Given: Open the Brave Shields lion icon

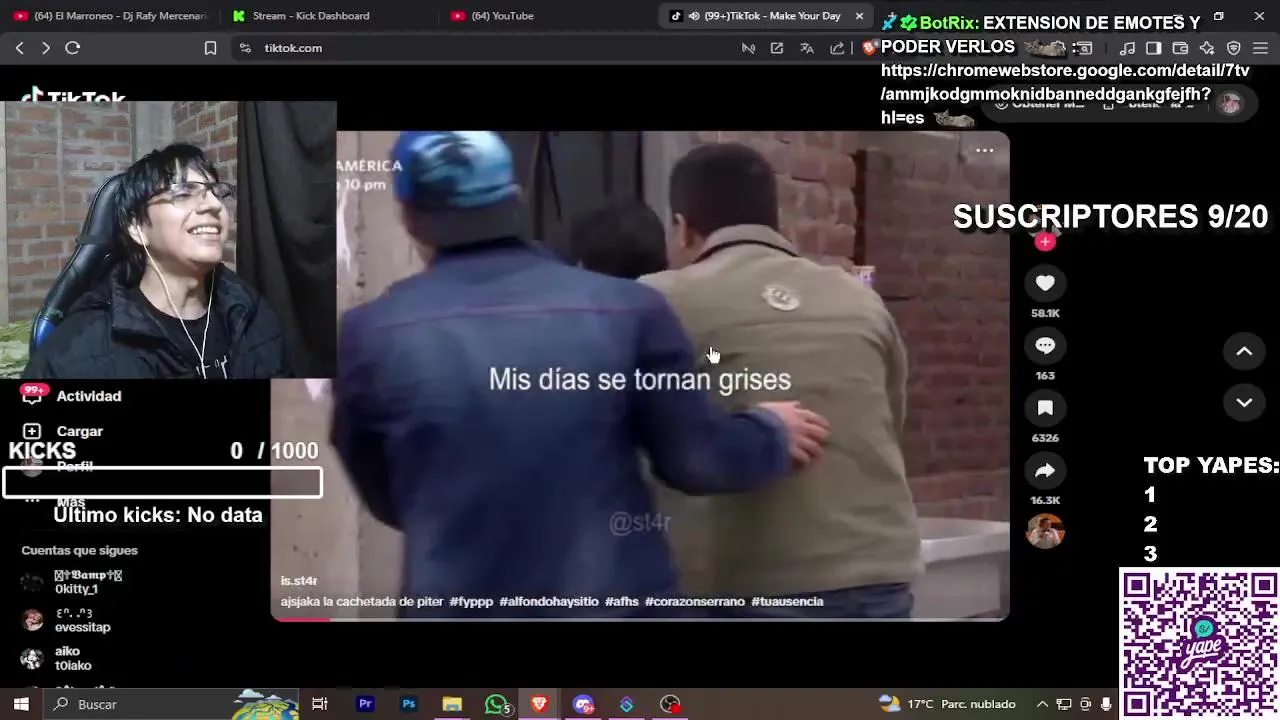Looking at the screenshot, I should 869,48.
